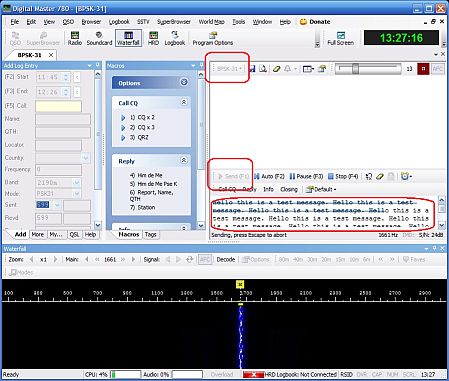Open the Default macro set dropdown
The width and height of the screenshot is (449, 381).
click(x=321, y=189)
